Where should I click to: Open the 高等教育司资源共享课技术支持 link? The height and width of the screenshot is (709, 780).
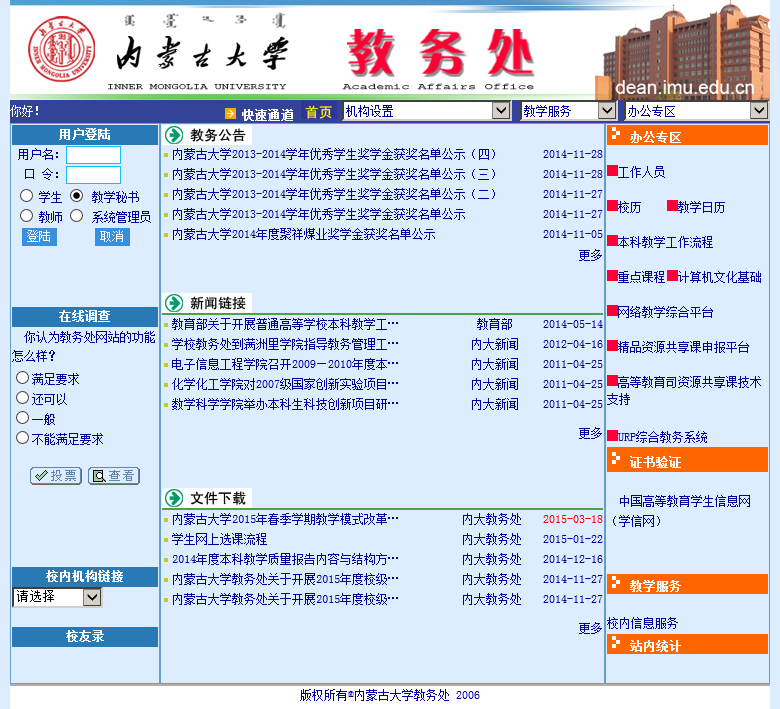(684, 390)
